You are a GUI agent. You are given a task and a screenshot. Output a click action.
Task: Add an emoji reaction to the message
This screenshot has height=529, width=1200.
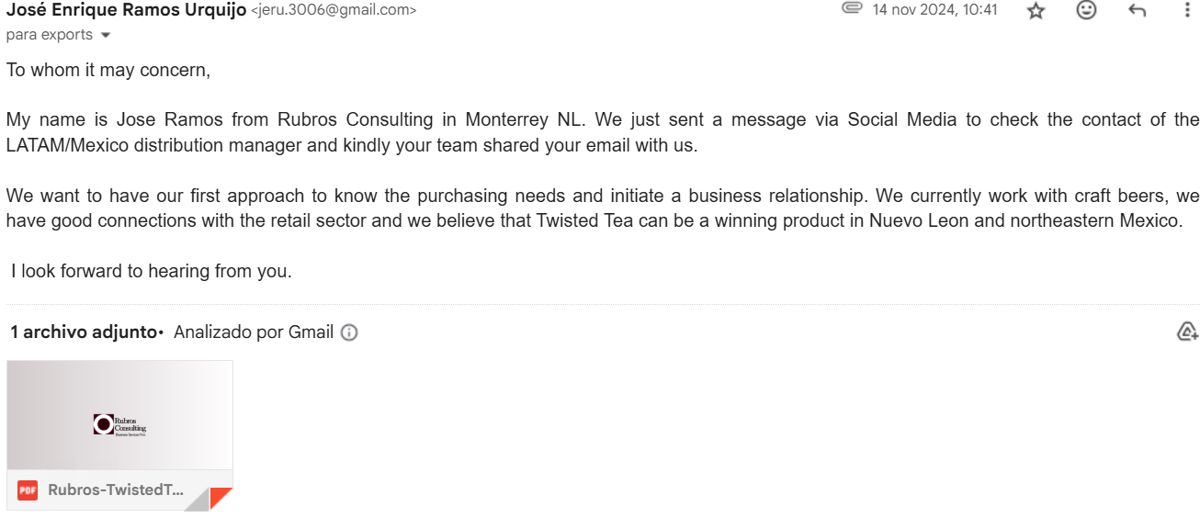1086,10
